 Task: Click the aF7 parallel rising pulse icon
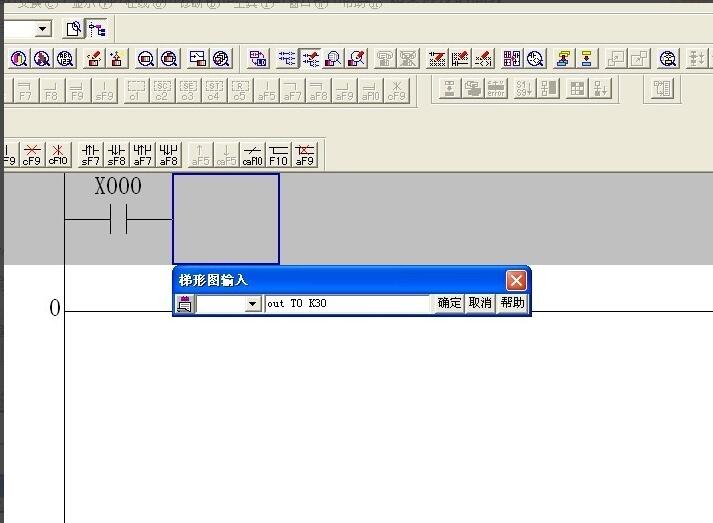[143, 154]
